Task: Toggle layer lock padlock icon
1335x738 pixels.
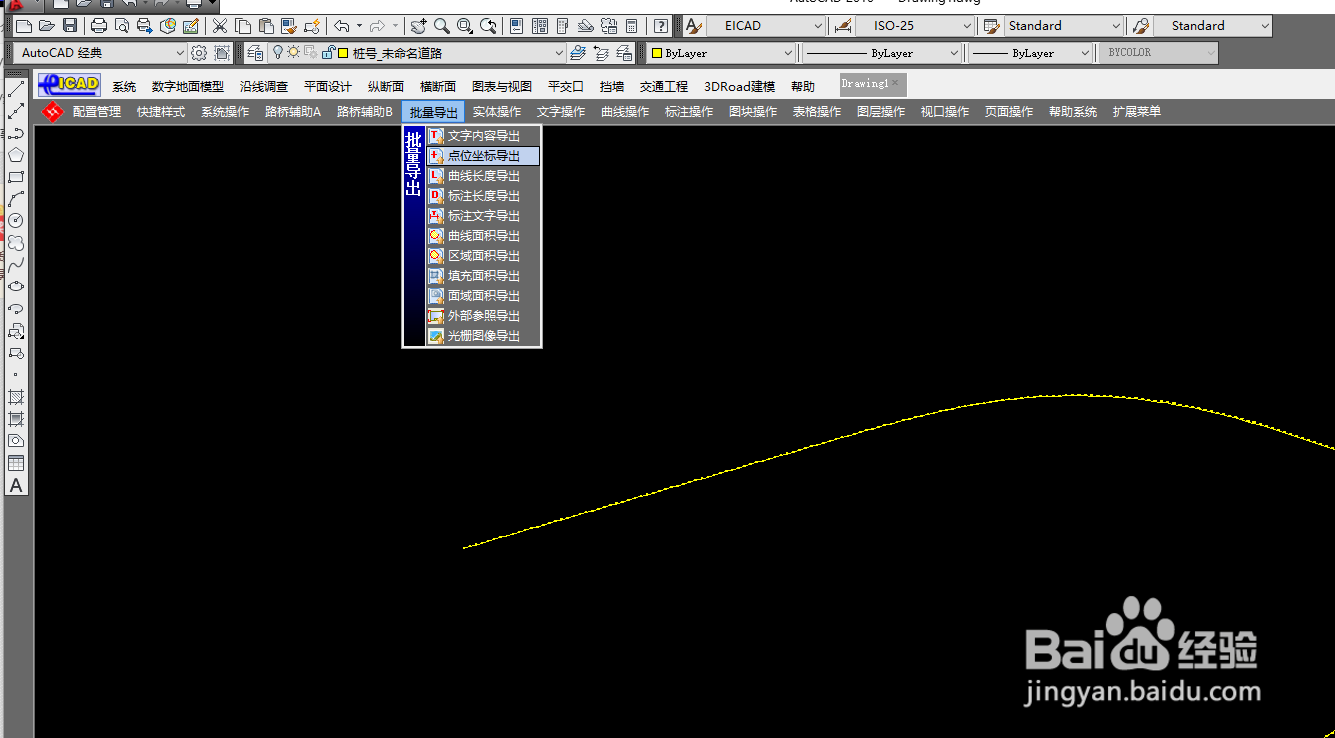Action: (327, 53)
